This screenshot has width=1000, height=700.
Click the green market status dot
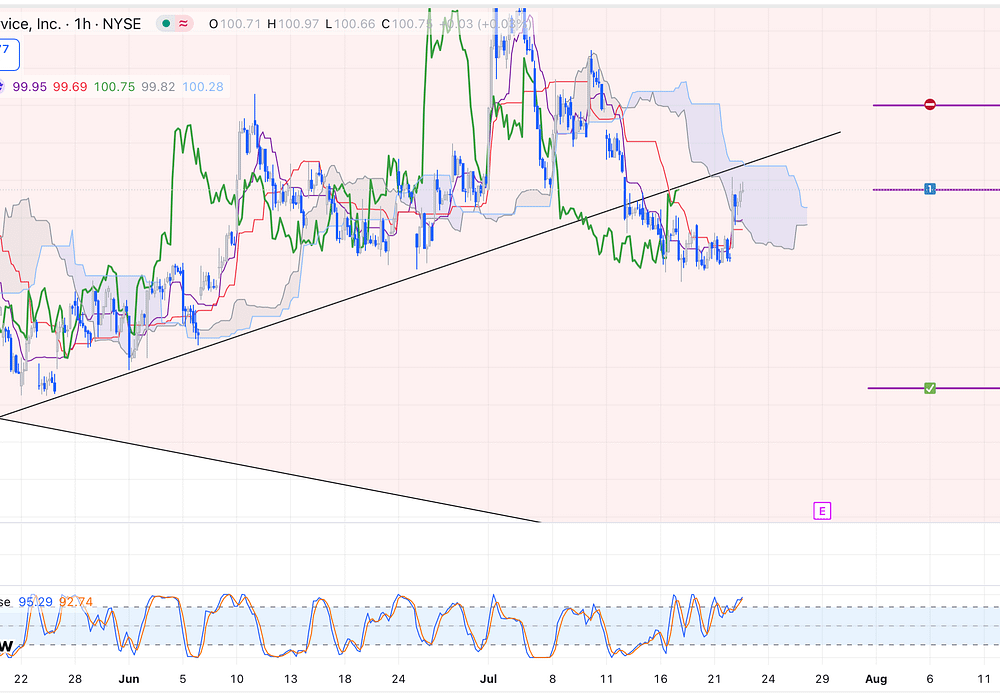click(164, 23)
